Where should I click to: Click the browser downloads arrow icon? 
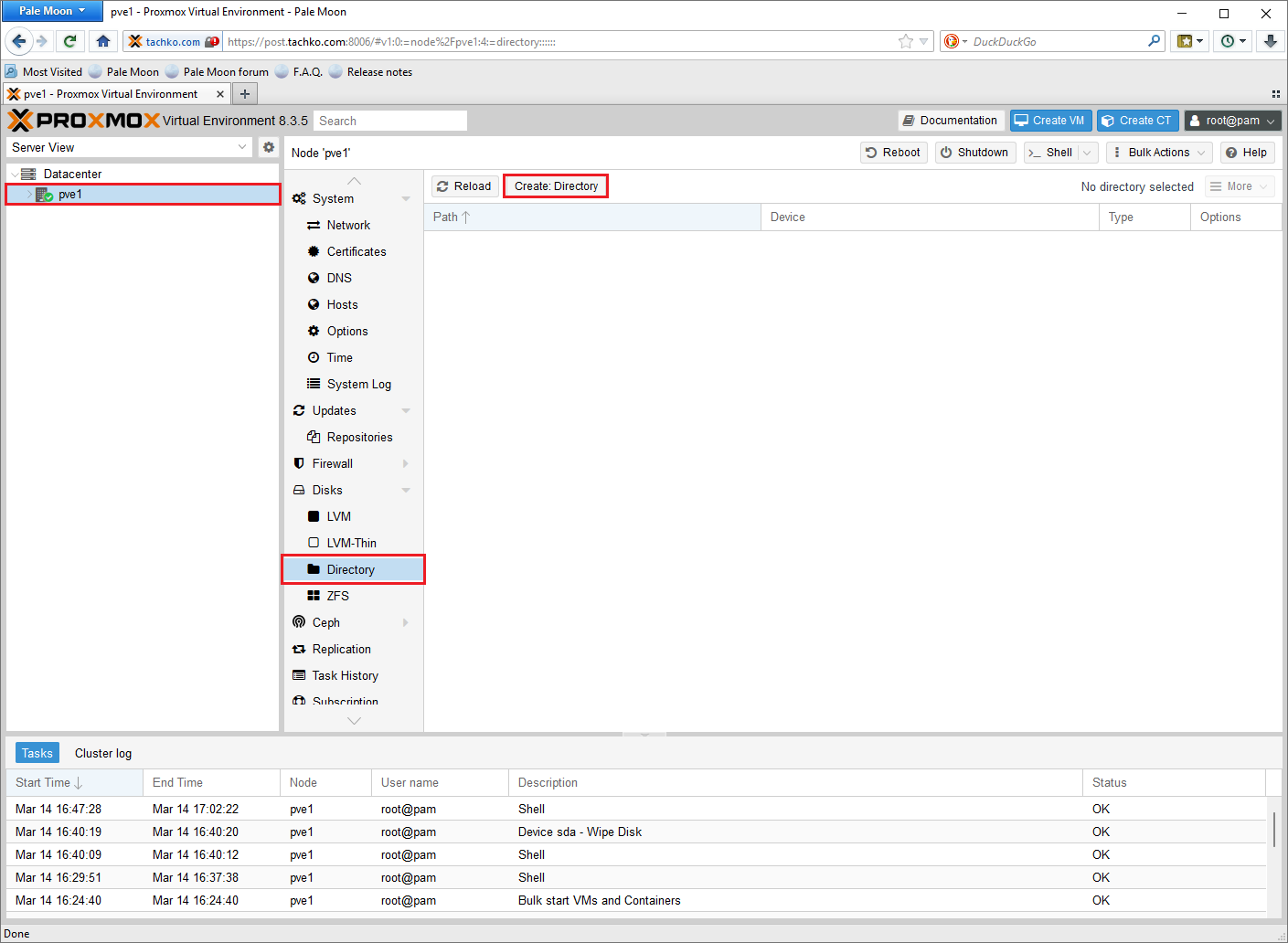pyautogui.click(x=1270, y=41)
